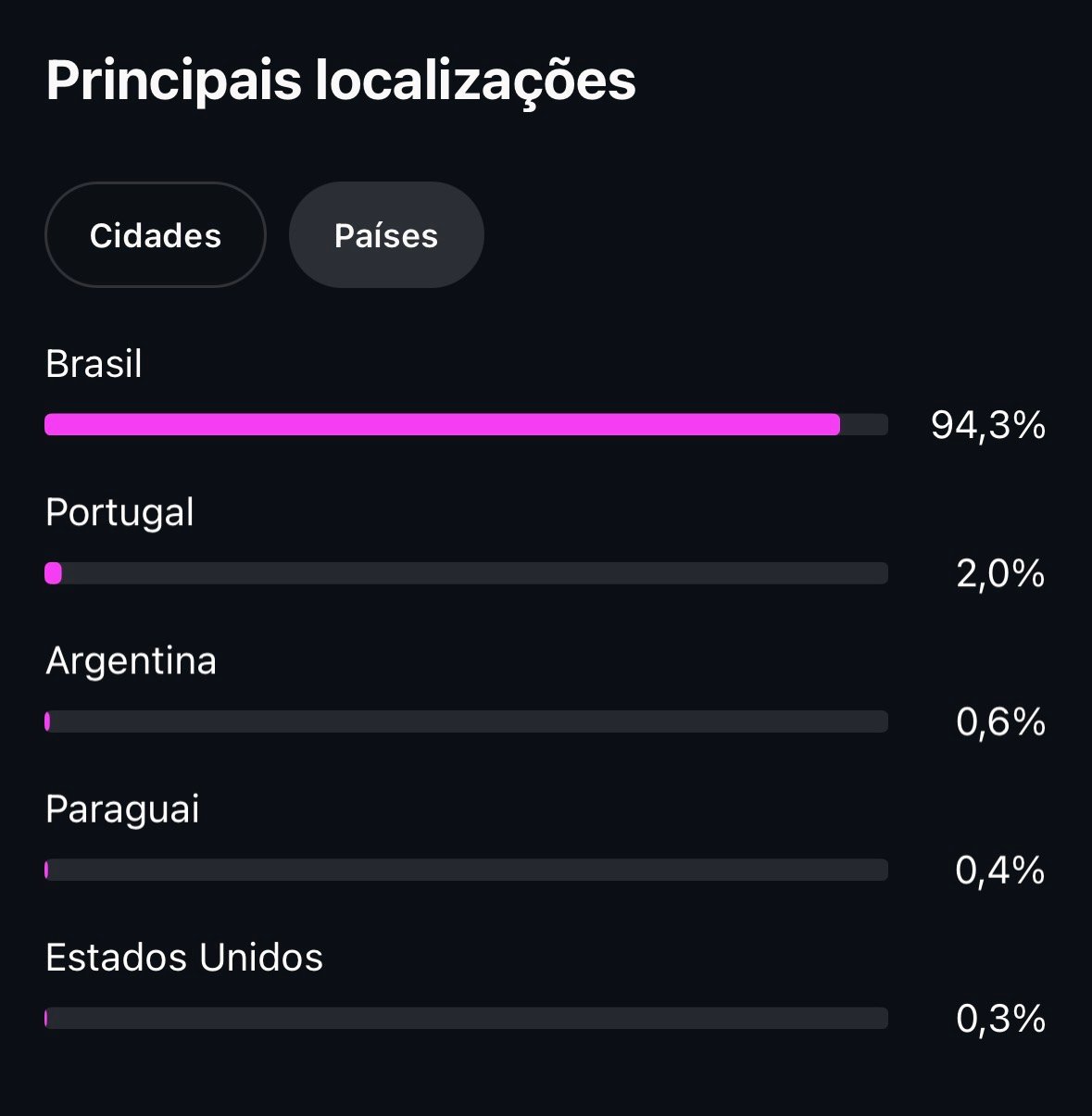Click the pink filled dot of Portugal bar
This screenshot has width=1092, height=1116.
(x=54, y=573)
